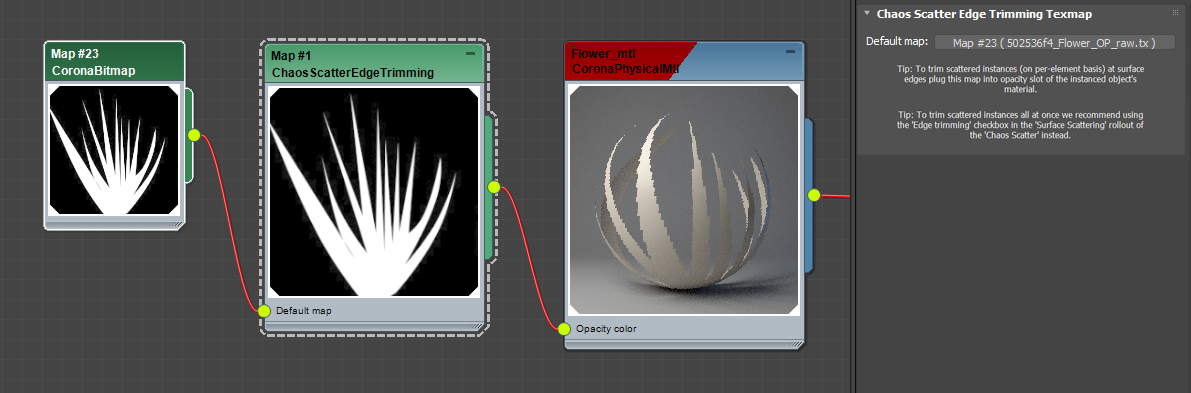This screenshot has height=393, width=1191.
Task: Click the output socket of Map #1 ChaosScatterEdgeTrimming node
Action: [494, 187]
